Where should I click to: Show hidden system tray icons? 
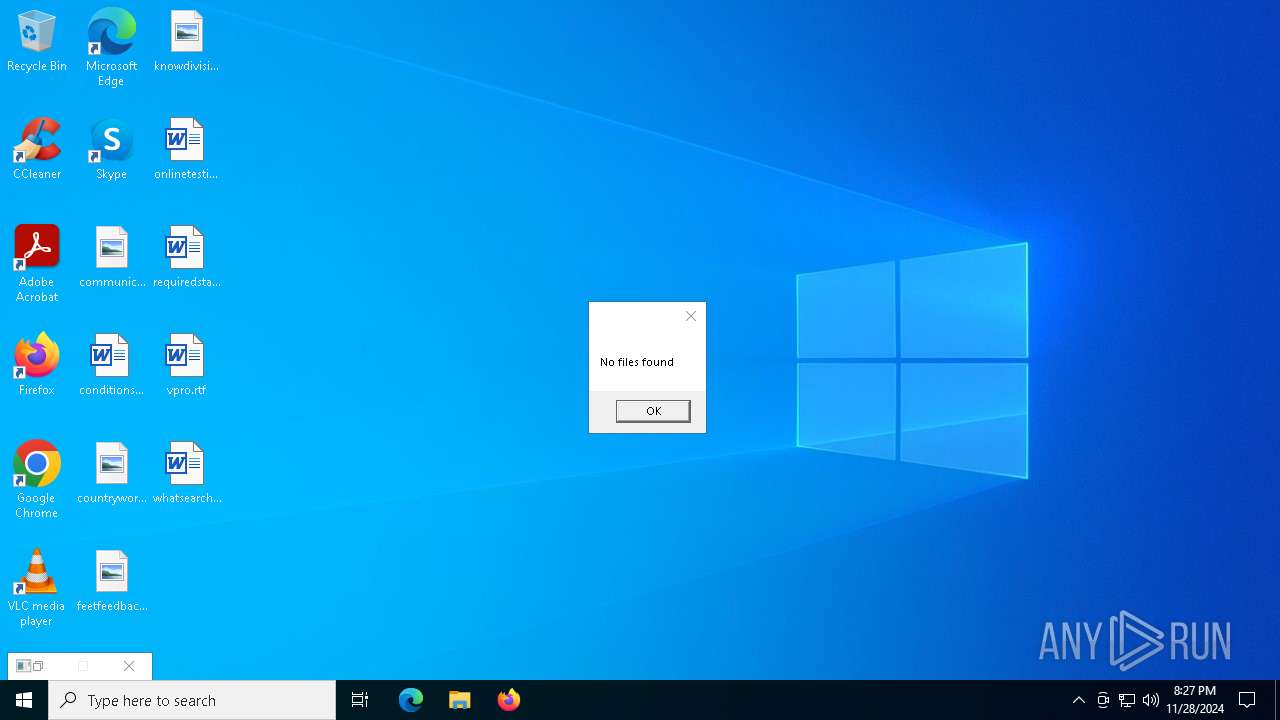coord(1079,700)
